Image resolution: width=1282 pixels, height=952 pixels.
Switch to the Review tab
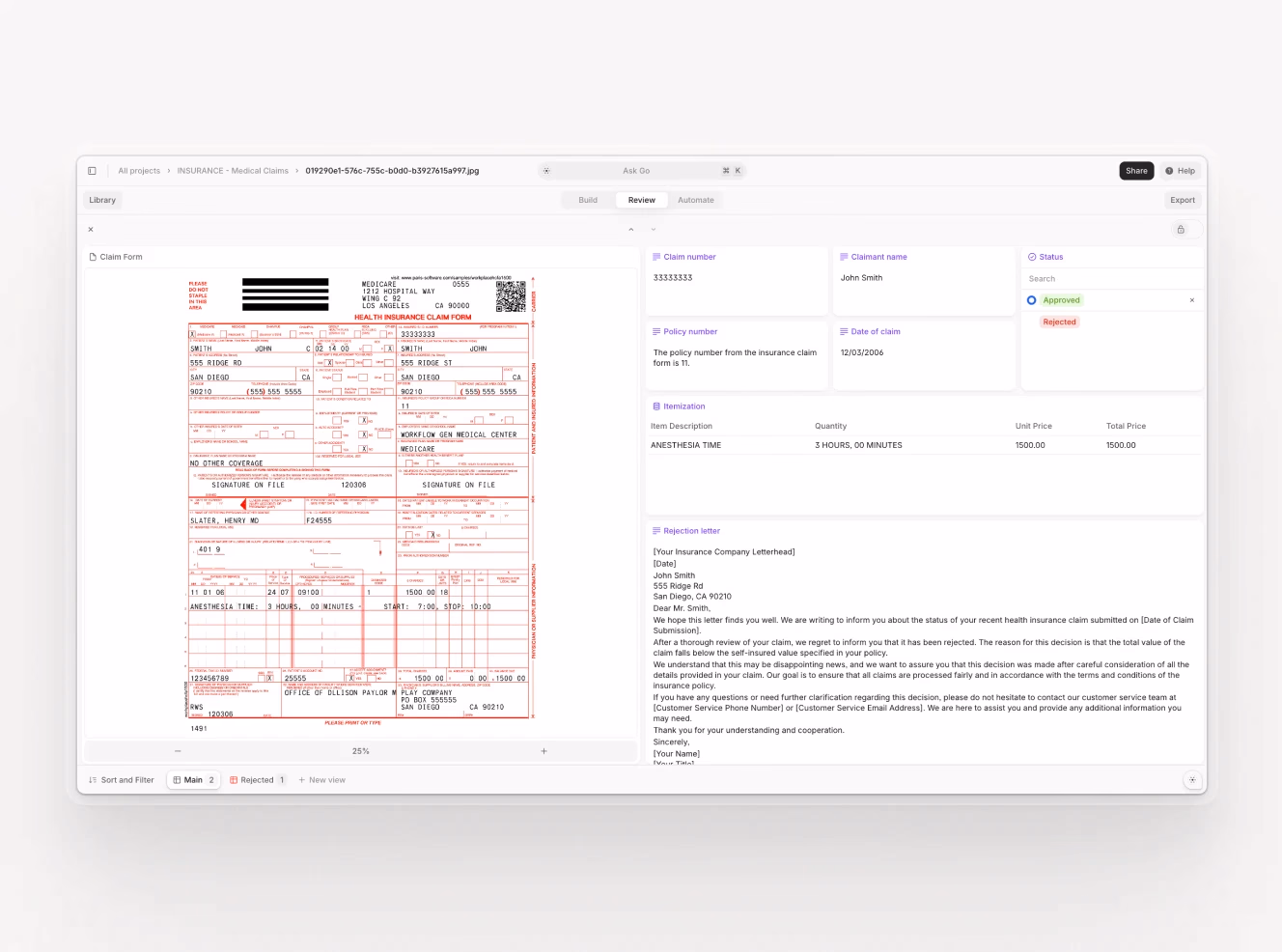pyautogui.click(x=642, y=200)
